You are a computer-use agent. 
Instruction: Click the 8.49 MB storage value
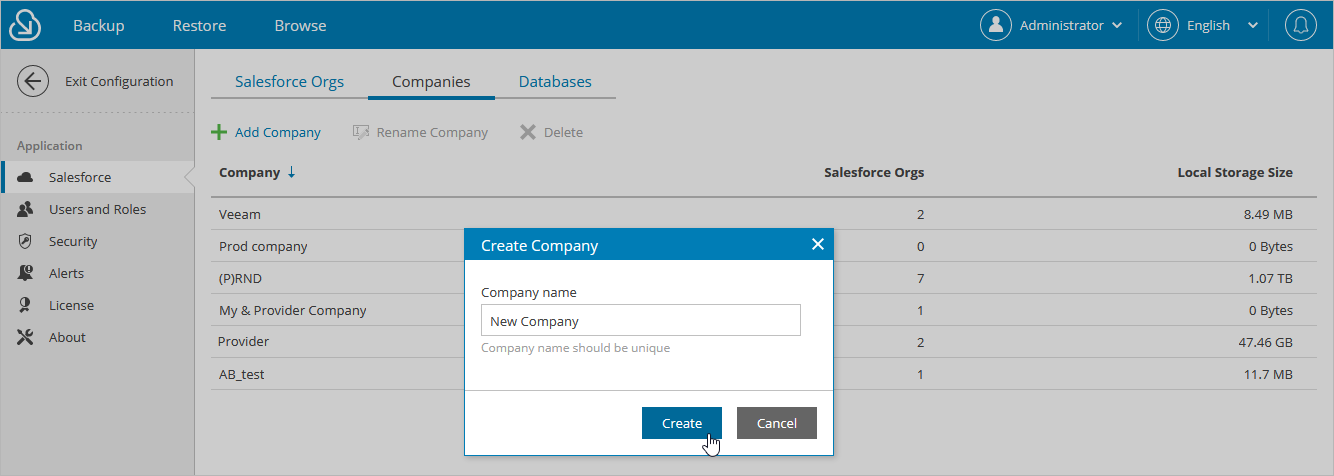[x=1268, y=214]
